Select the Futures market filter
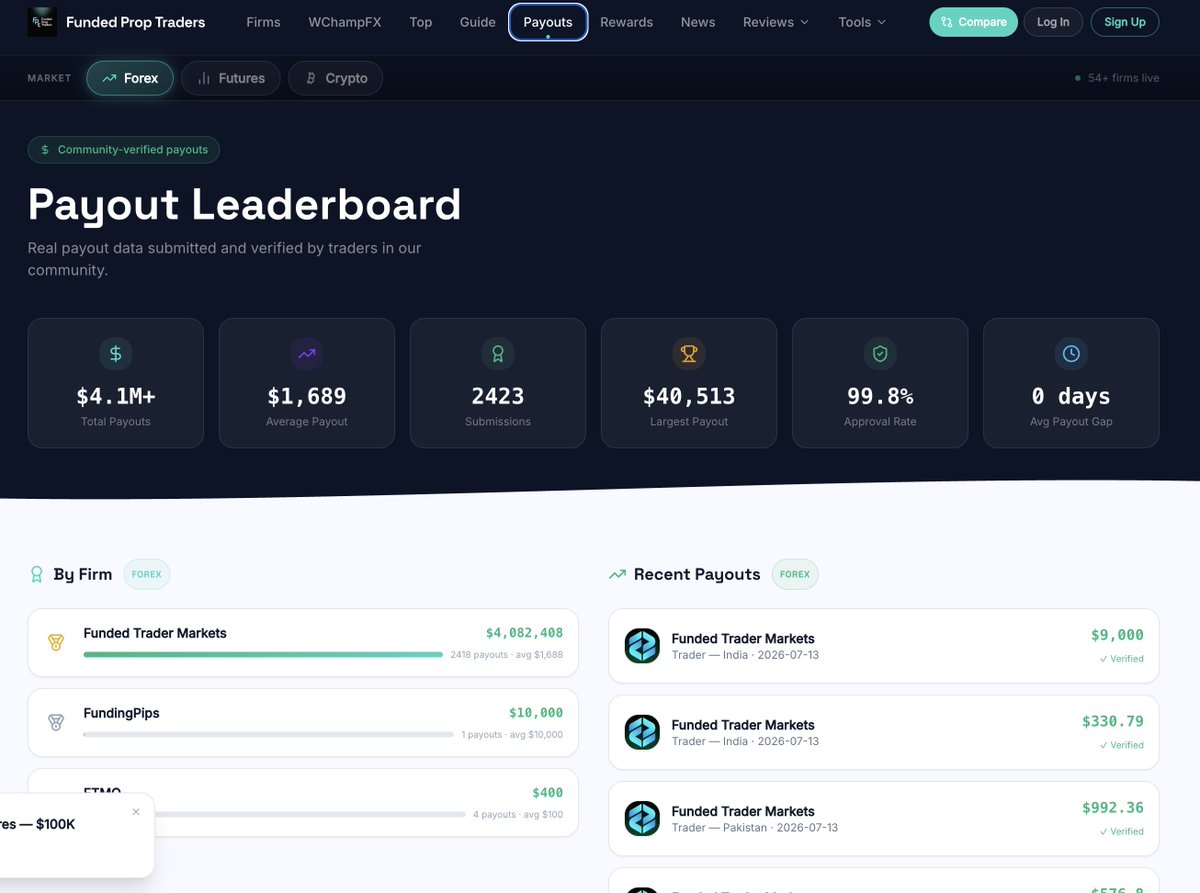Screen dimensions: 1200x893 point(231,78)
